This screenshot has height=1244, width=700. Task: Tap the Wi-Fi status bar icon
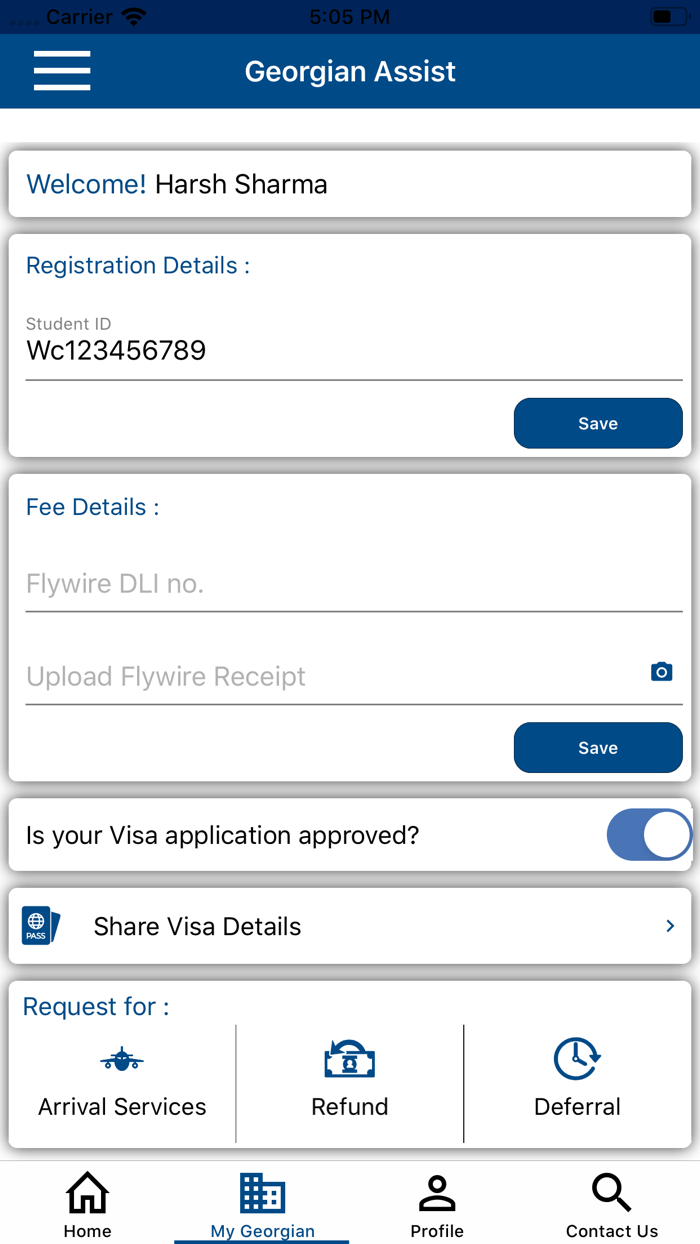[x=133, y=16]
